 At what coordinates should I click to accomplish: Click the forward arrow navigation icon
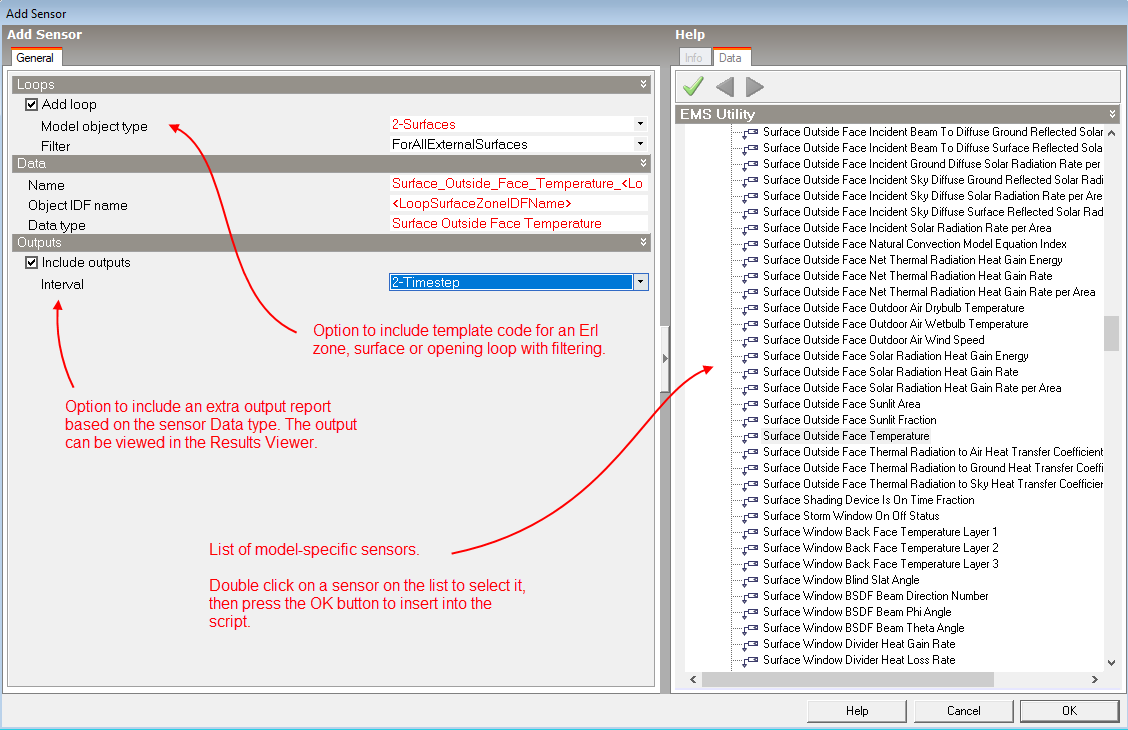755,86
